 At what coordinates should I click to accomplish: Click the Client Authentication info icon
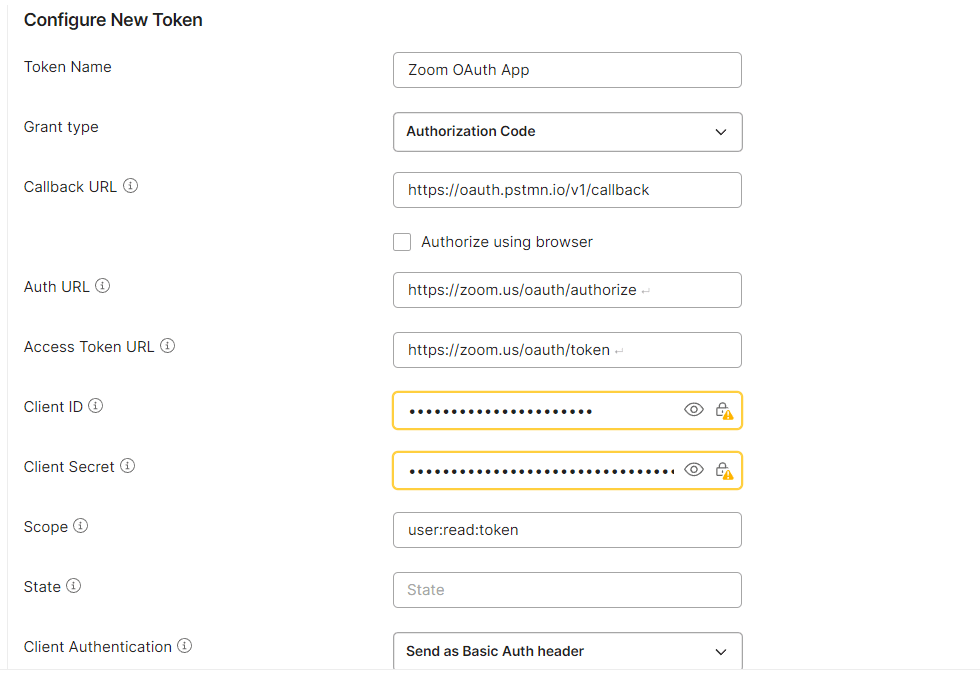click(x=183, y=646)
